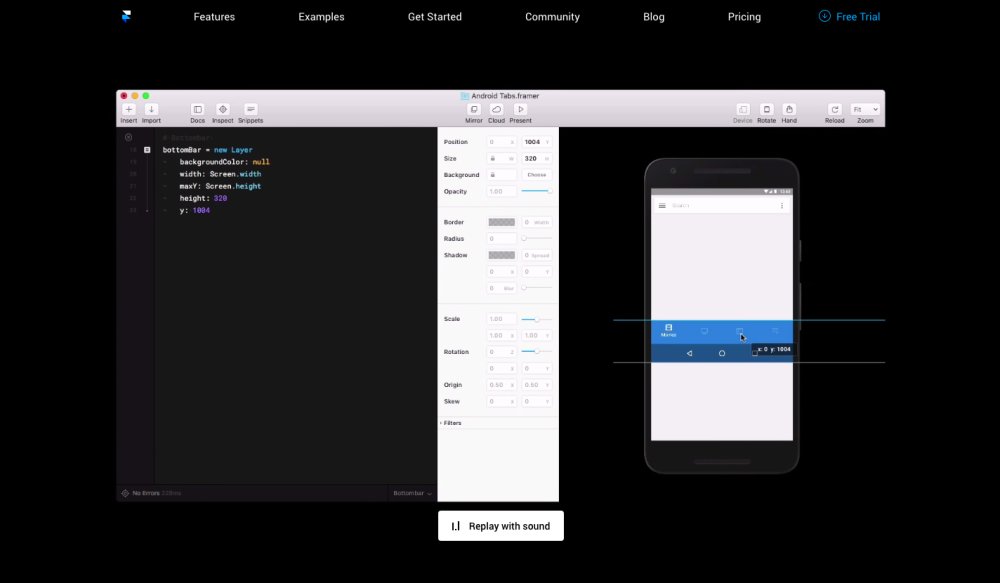Image resolution: width=1000 pixels, height=583 pixels.
Task: Click the circle icon above code gutter
Action: [128, 137]
